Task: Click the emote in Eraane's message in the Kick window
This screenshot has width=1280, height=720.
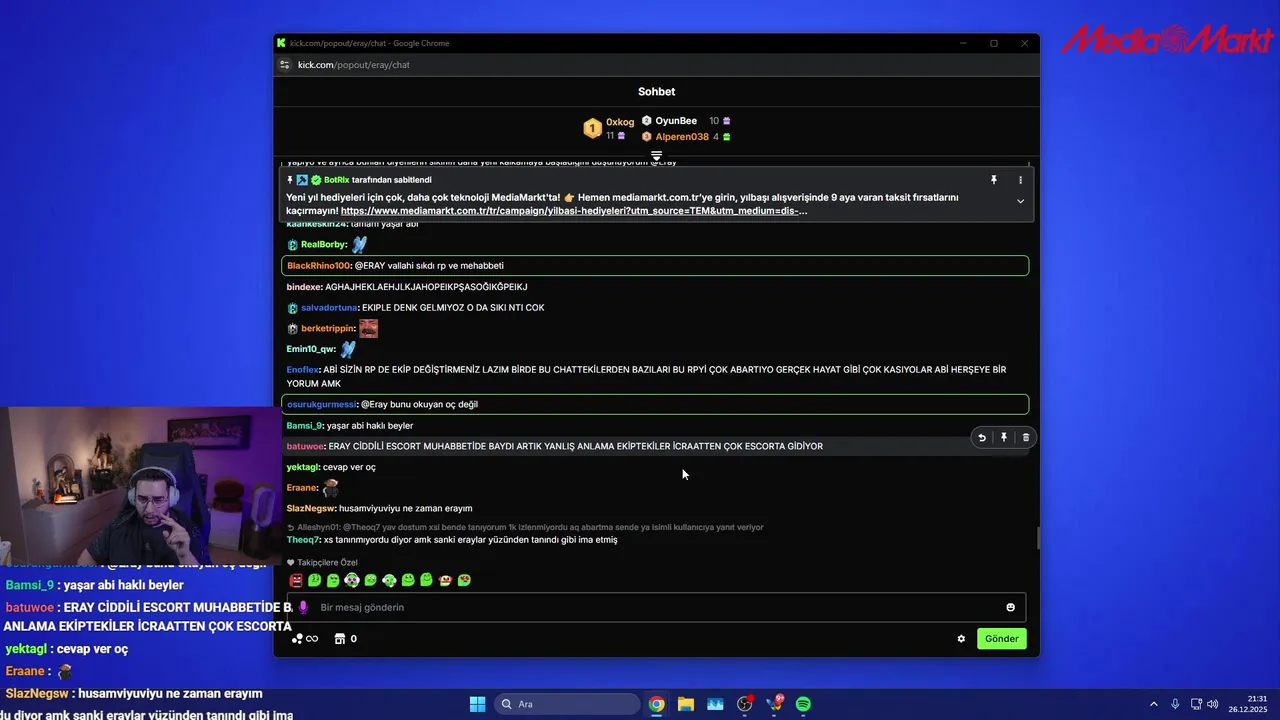Action: 330,488
